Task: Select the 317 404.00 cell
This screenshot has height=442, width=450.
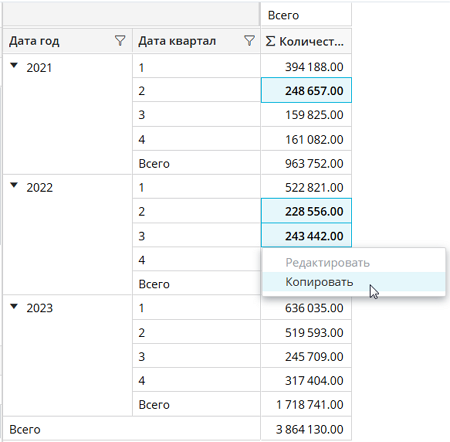Action: [x=306, y=380]
